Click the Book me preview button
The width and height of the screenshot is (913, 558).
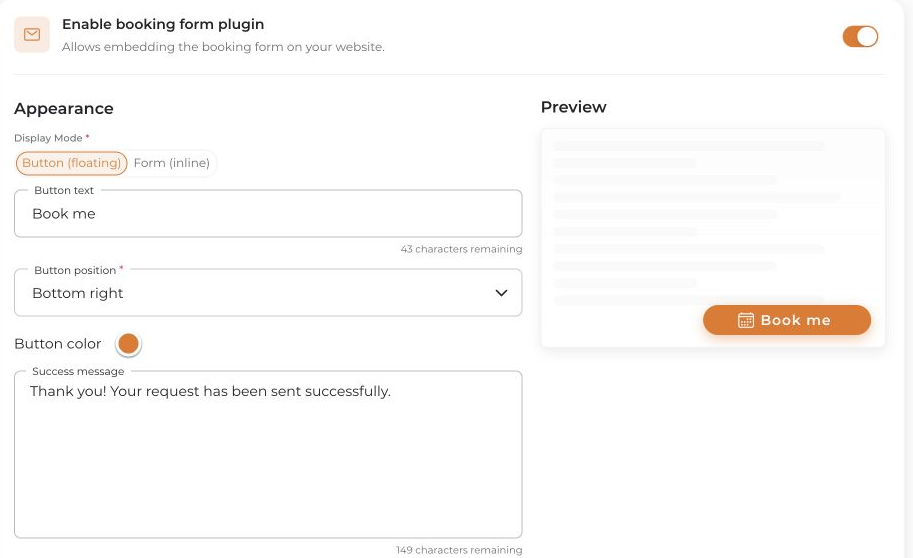(787, 320)
